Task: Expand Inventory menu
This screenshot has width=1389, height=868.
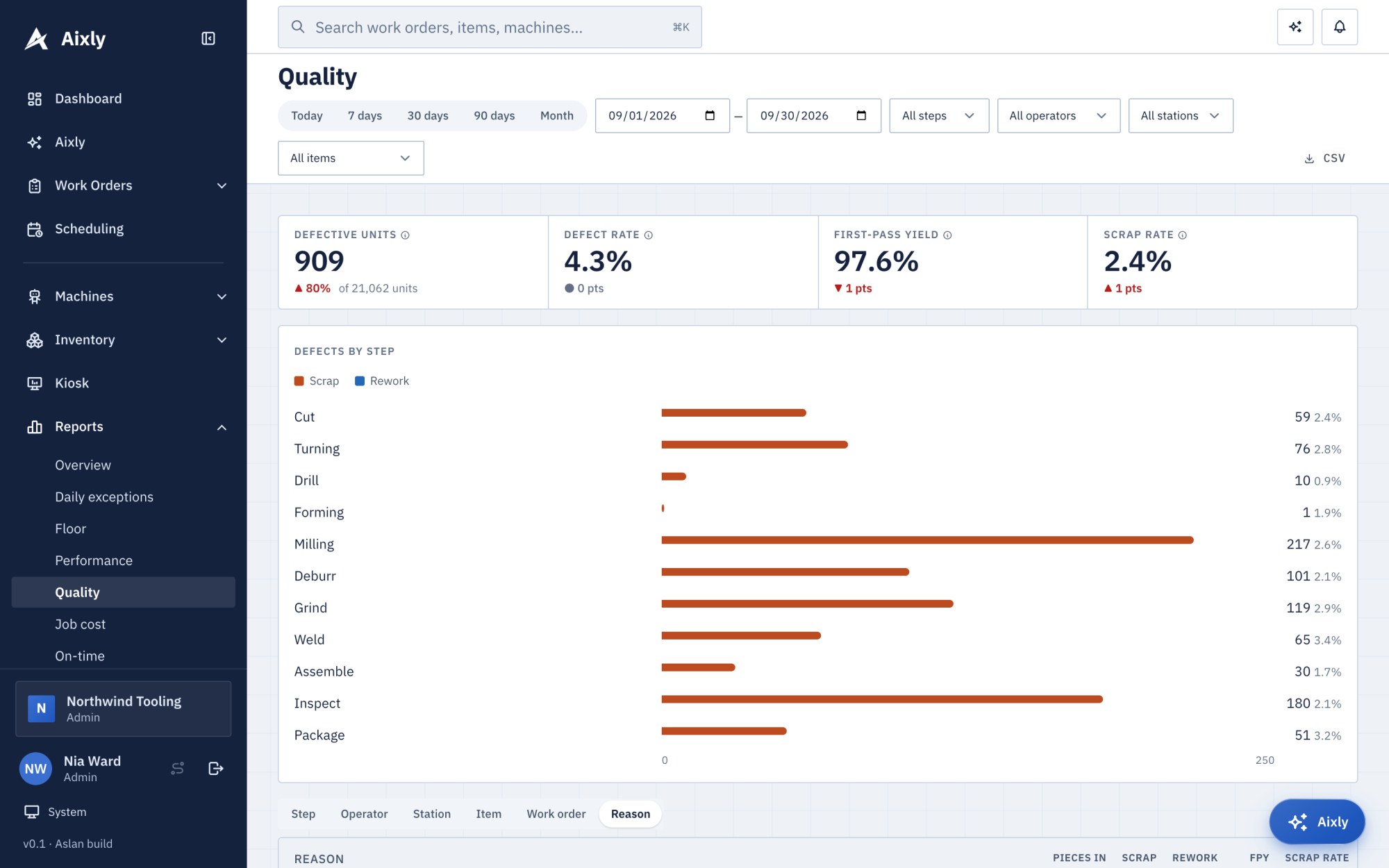Action: [124, 340]
